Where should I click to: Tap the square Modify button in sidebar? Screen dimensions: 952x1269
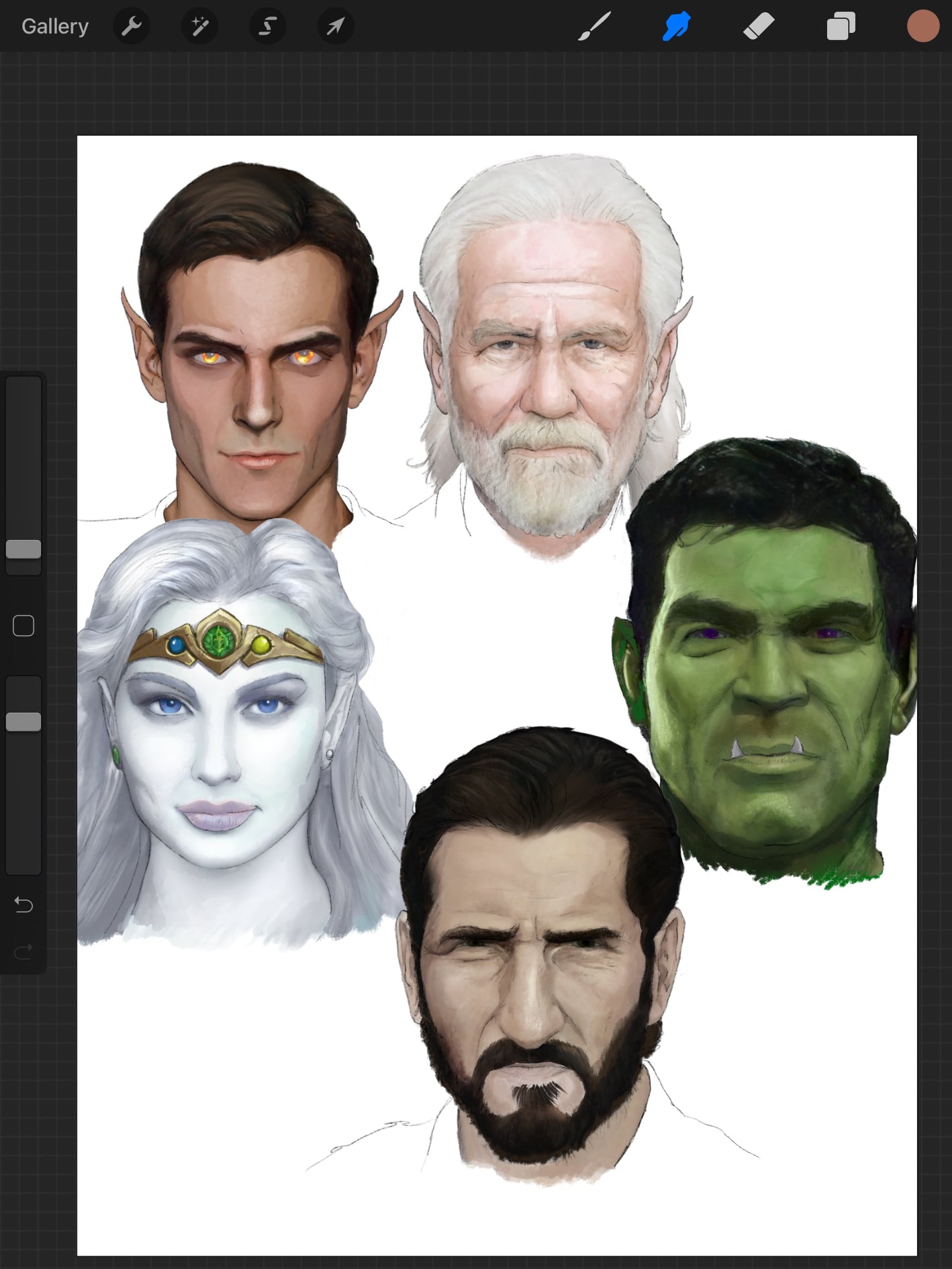click(23, 626)
